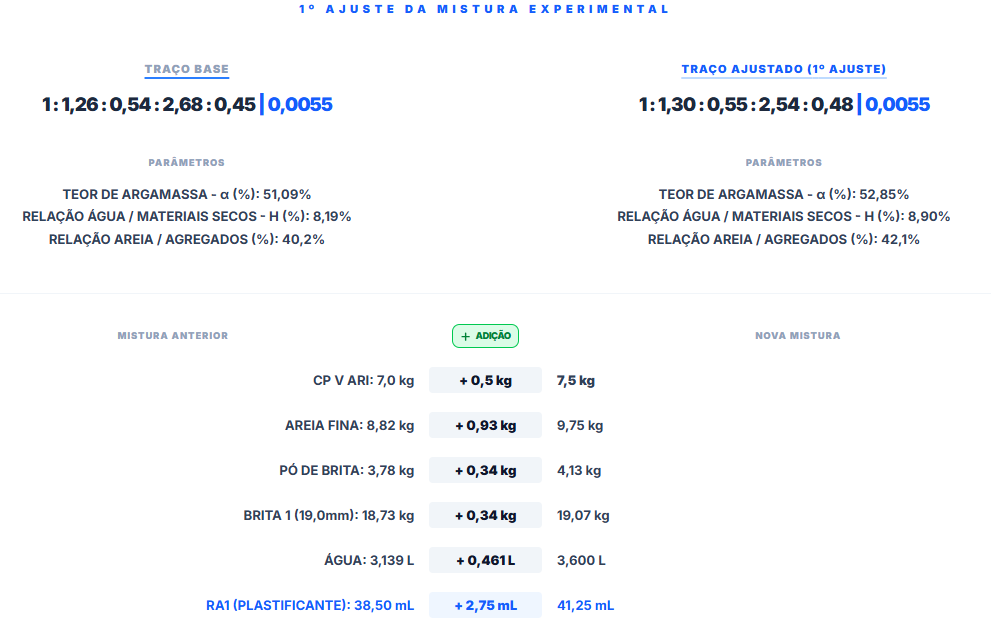Click the NOVA MISTURA column header
991x630 pixels.
pos(797,336)
